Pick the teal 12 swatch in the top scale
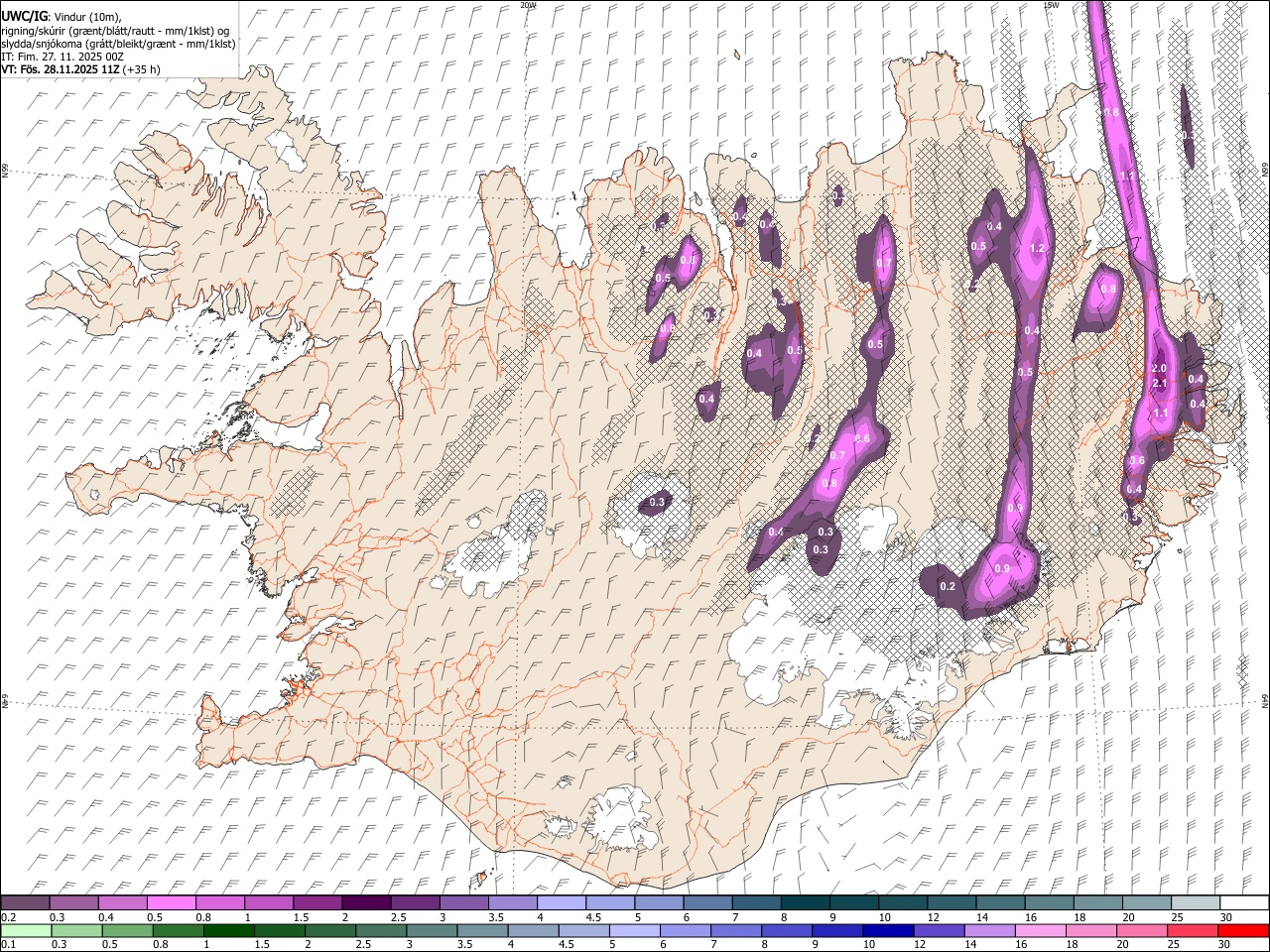Screen dimensions: 1270x952 [952, 903]
